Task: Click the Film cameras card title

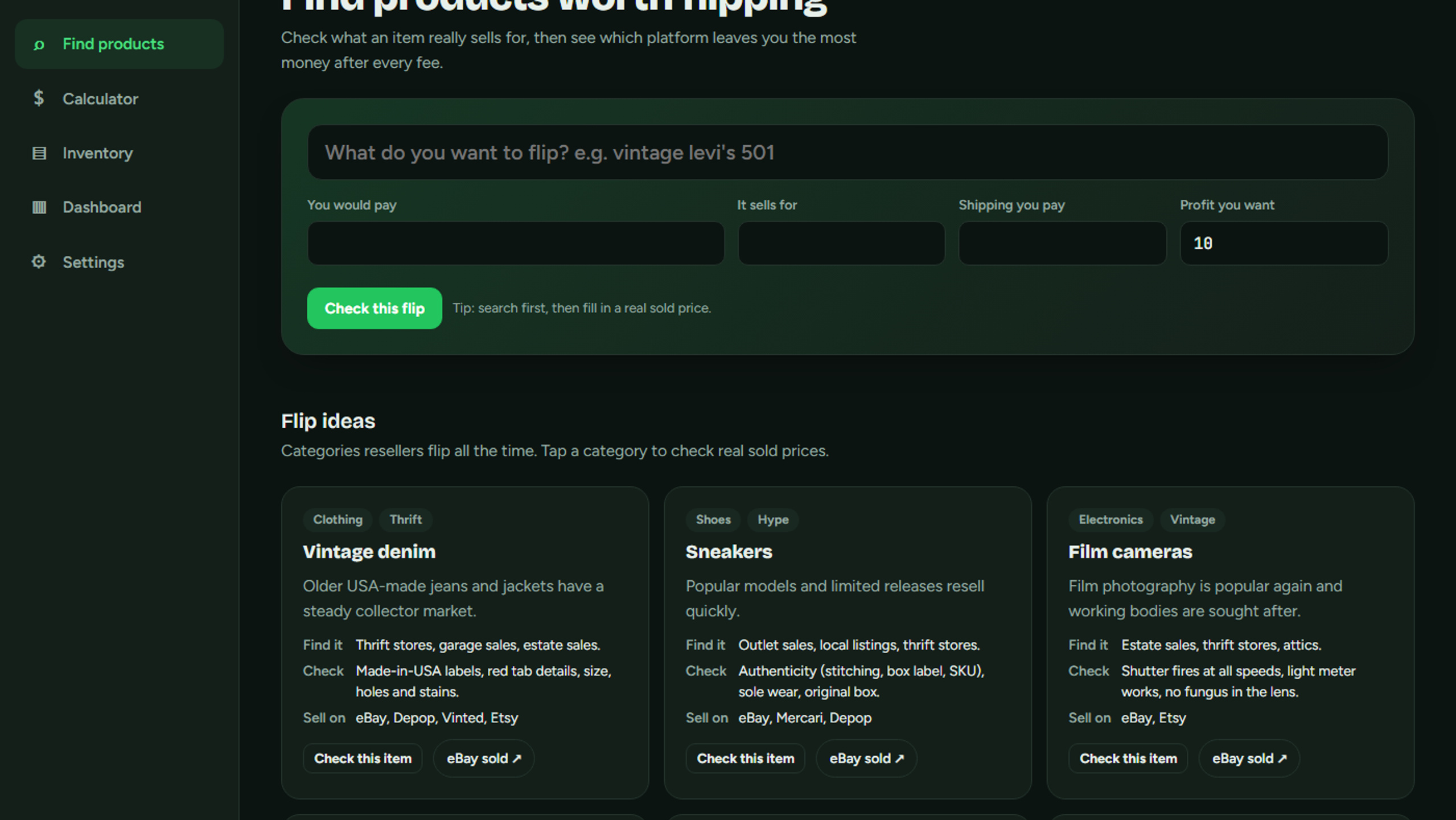Action: click(x=1130, y=552)
